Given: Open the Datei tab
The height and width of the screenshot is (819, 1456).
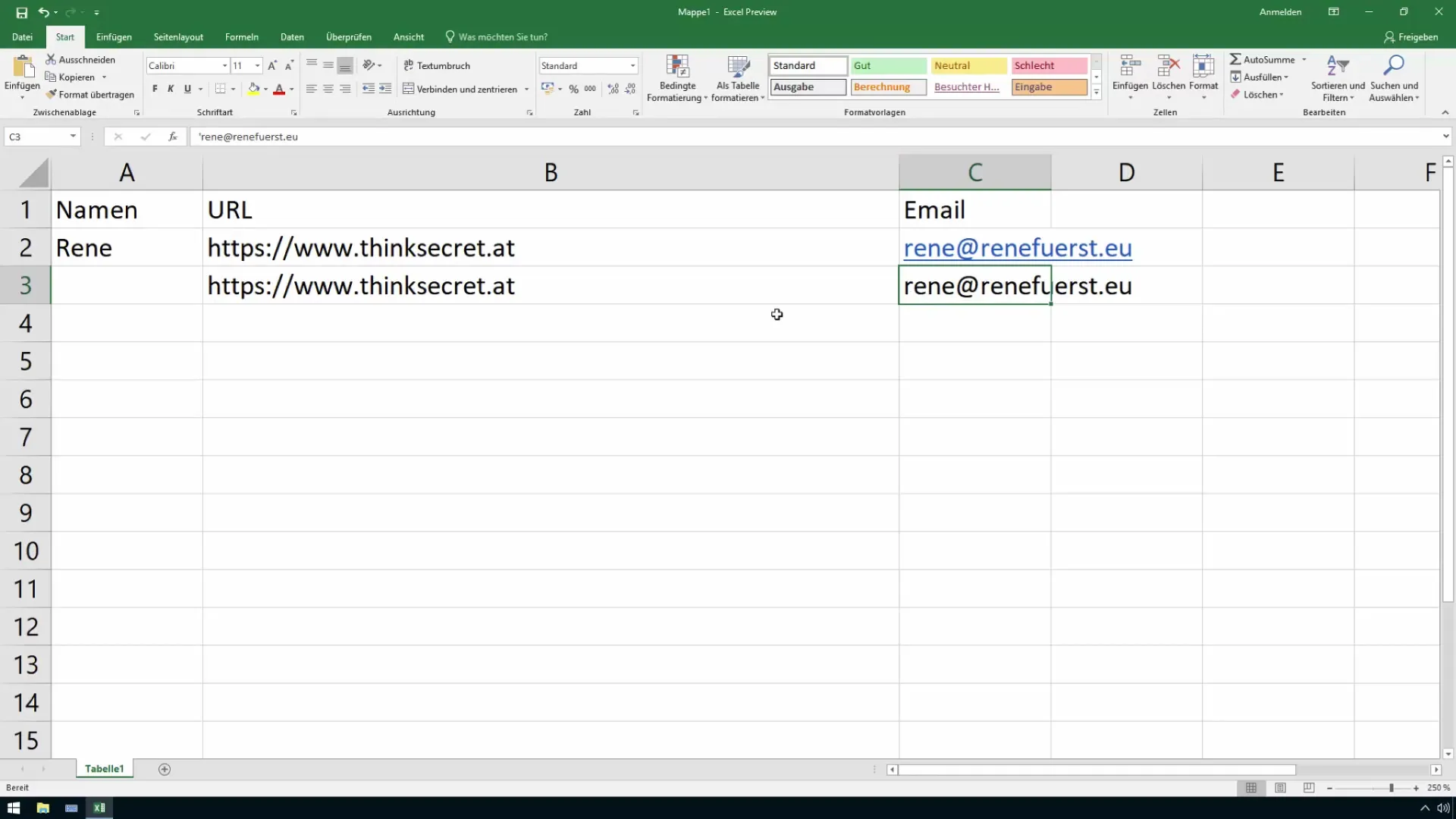Looking at the screenshot, I should pyautogui.click(x=22, y=36).
